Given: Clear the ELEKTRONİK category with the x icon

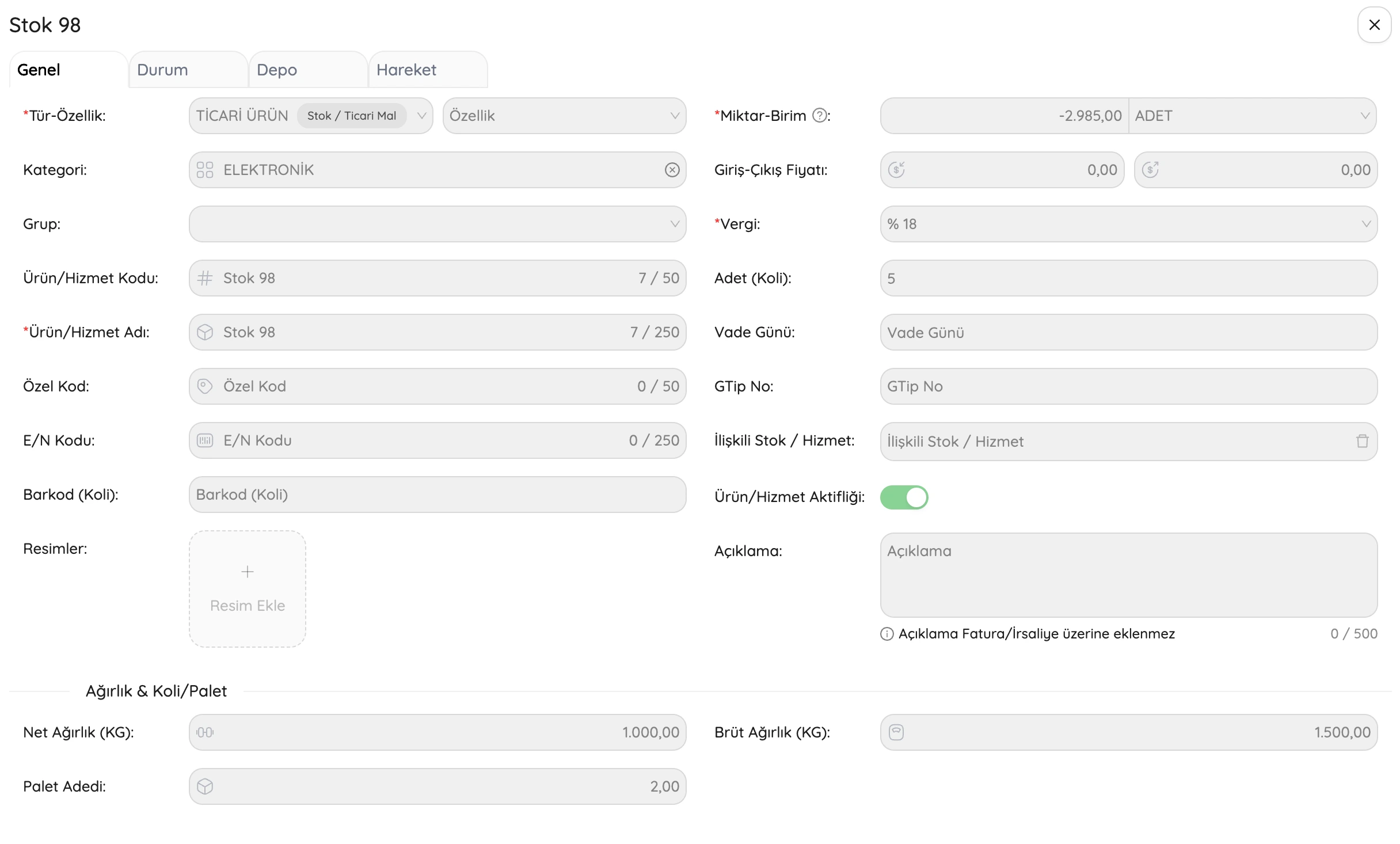Looking at the screenshot, I should (x=672, y=170).
